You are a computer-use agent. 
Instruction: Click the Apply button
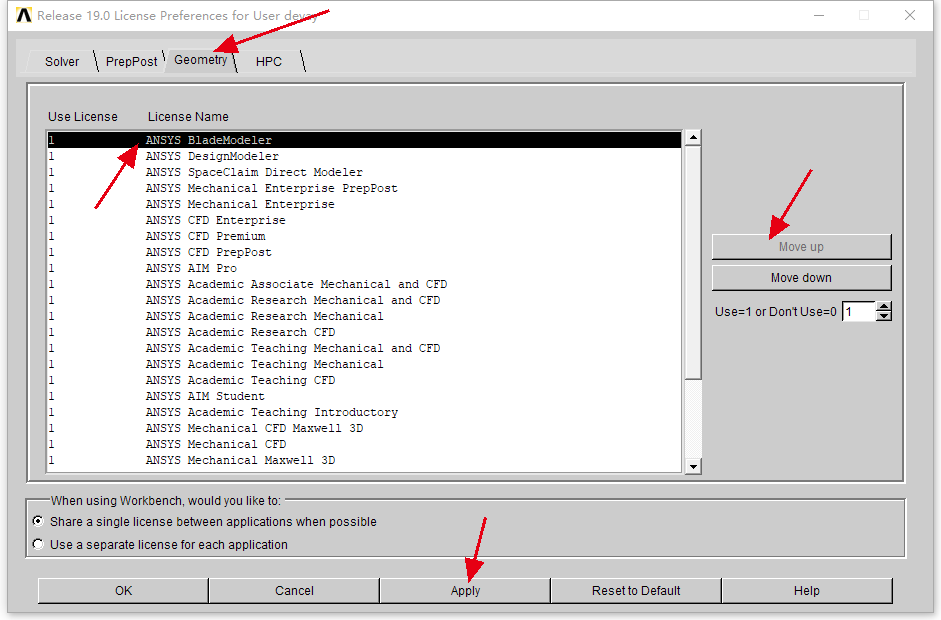tap(465, 591)
